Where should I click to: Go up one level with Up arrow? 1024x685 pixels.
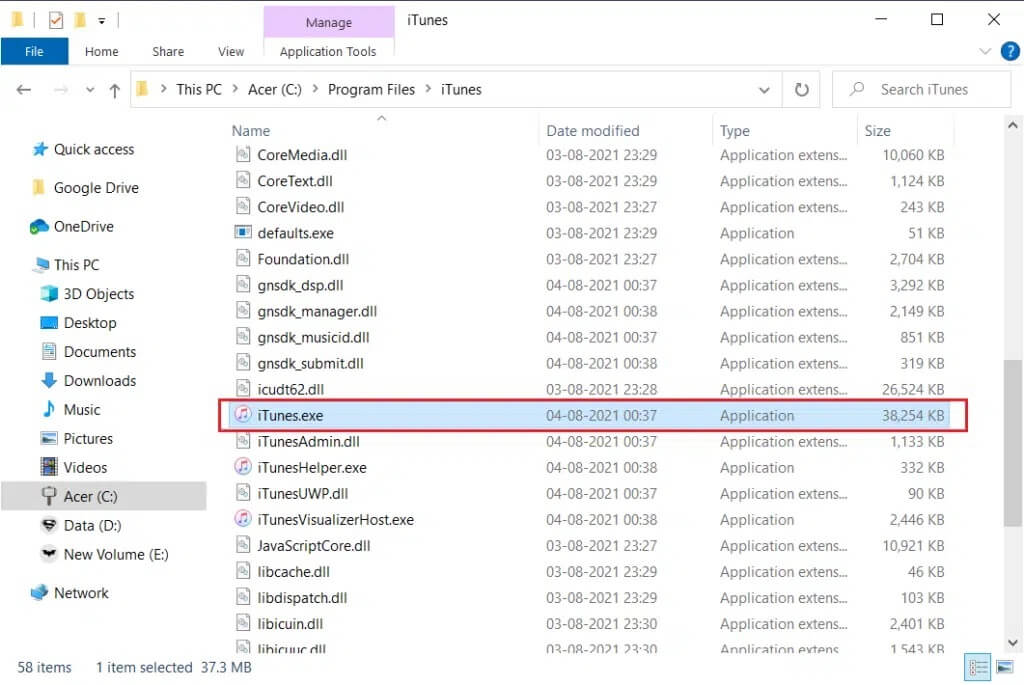point(115,90)
